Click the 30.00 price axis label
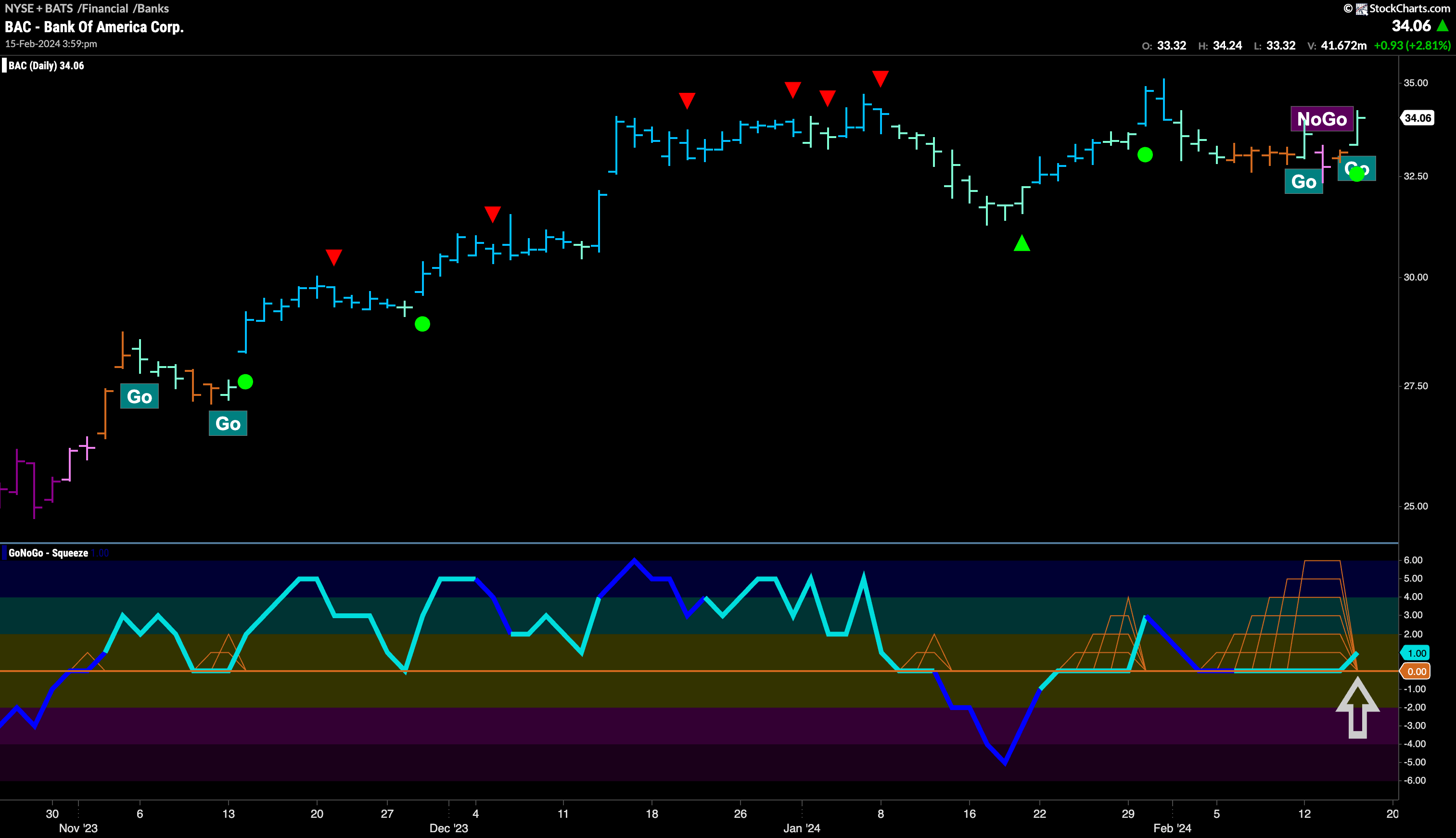1456x838 pixels. point(1416,277)
